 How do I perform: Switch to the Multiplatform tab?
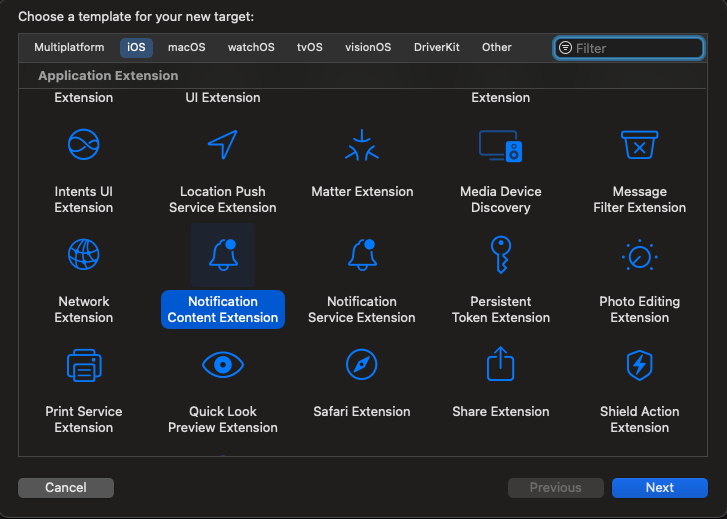click(x=69, y=47)
